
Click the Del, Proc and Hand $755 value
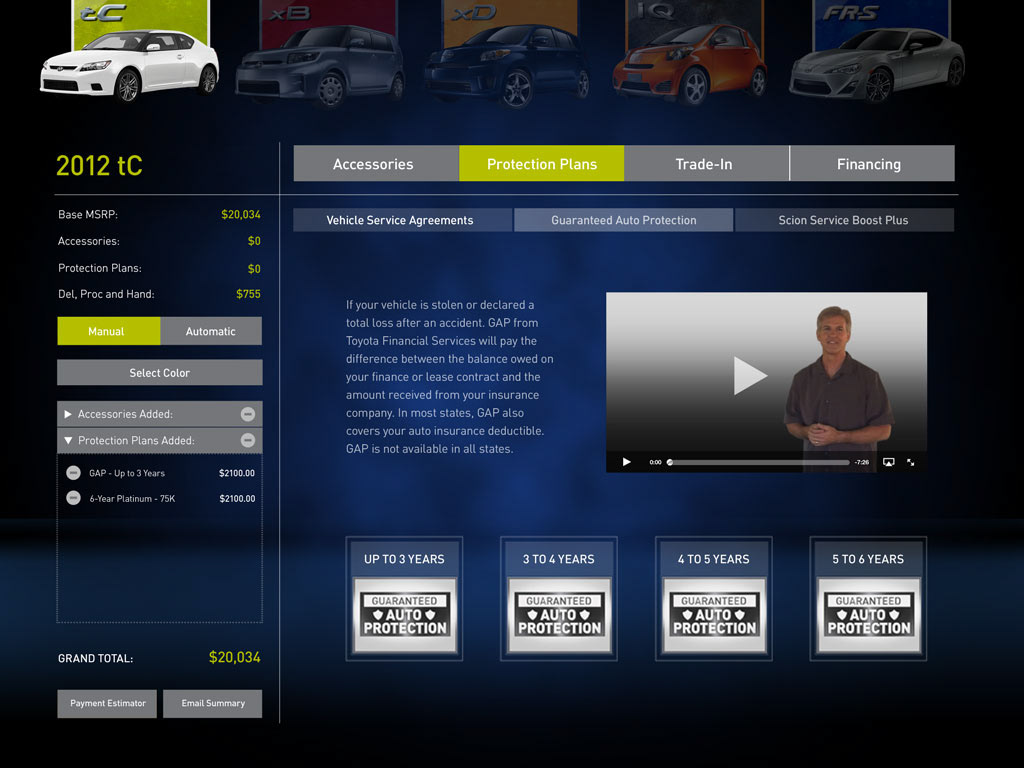coord(248,294)
